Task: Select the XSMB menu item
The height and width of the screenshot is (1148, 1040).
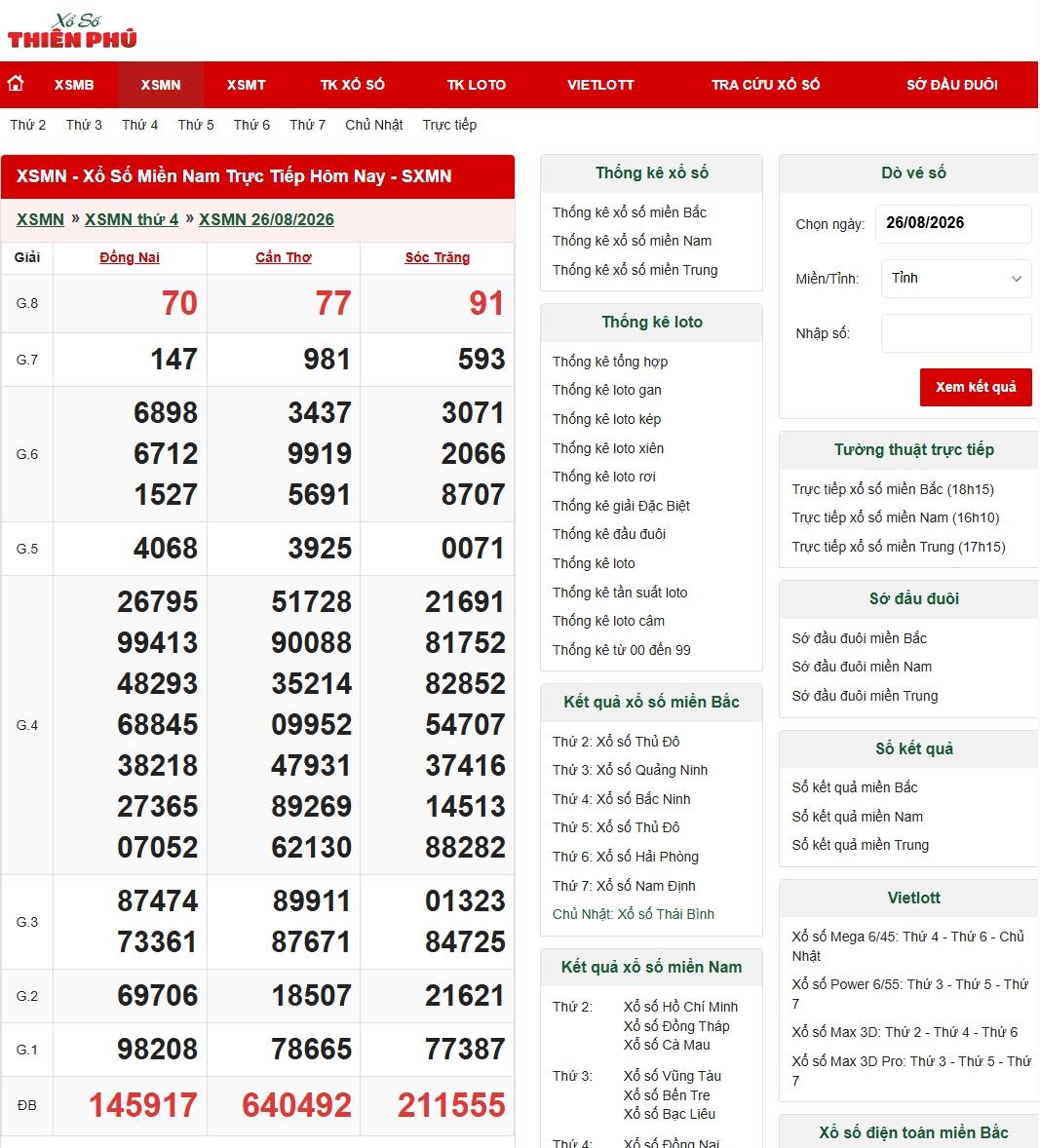Action: click(74, 85)
